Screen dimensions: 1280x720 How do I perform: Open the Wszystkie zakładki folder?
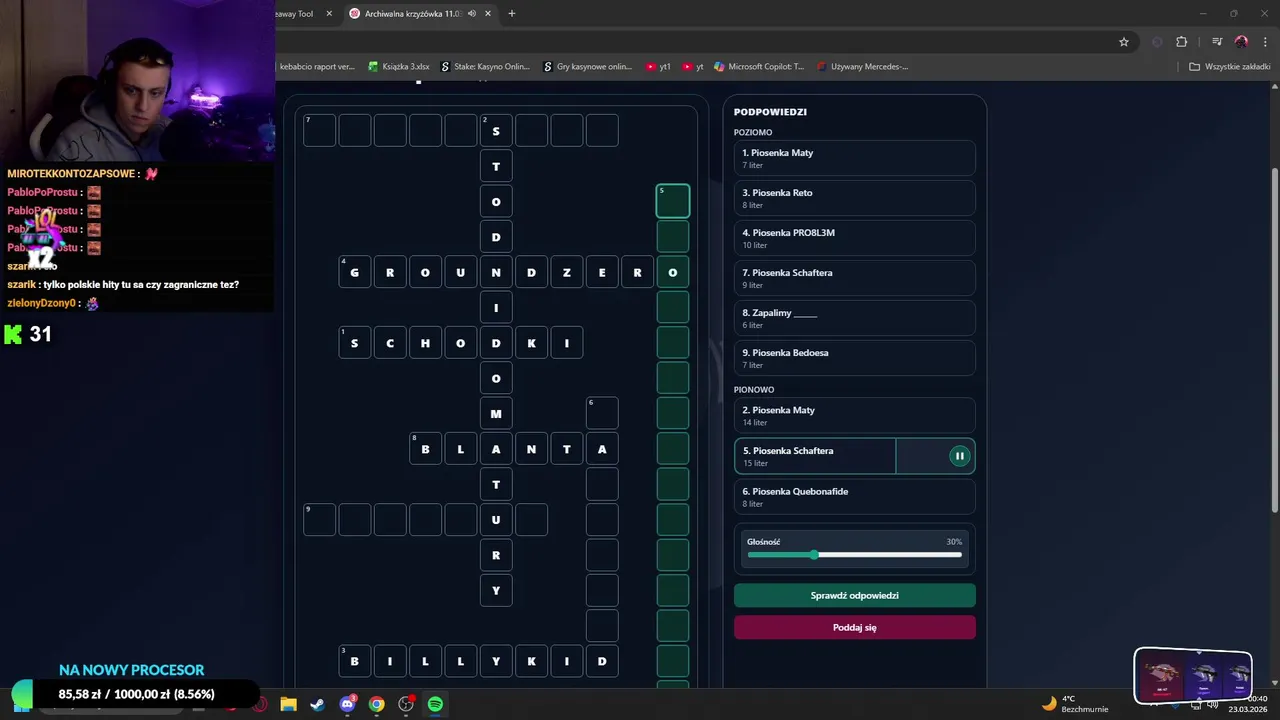pyautogui.click(x=1229, y=67)
